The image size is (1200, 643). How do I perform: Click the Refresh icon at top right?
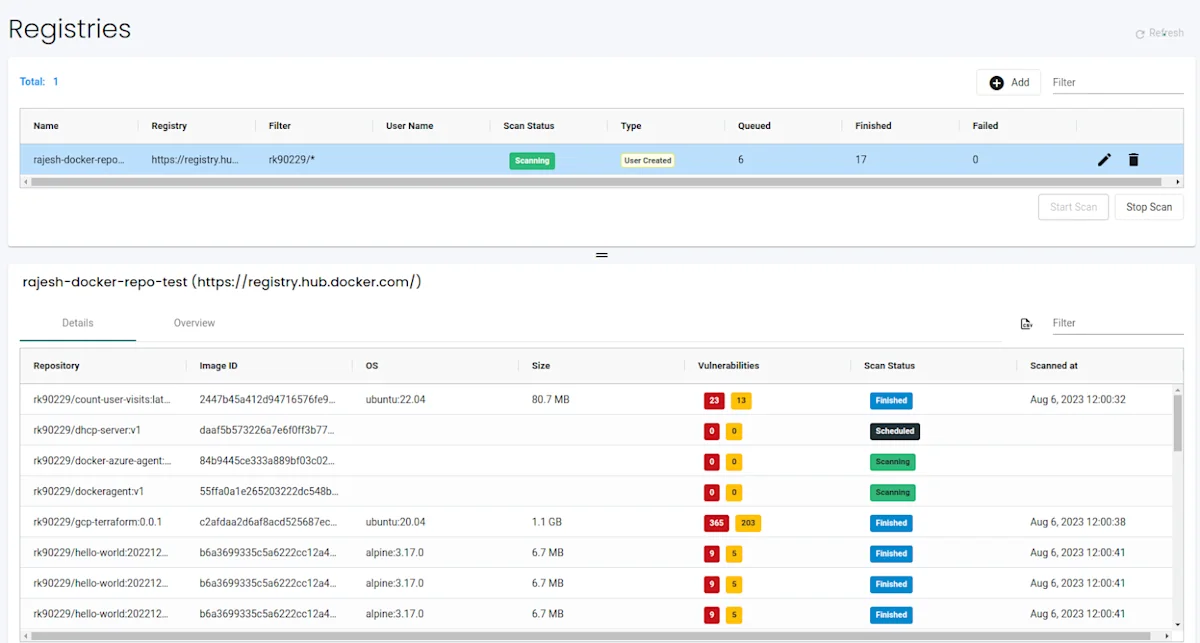pos(1140,34)
